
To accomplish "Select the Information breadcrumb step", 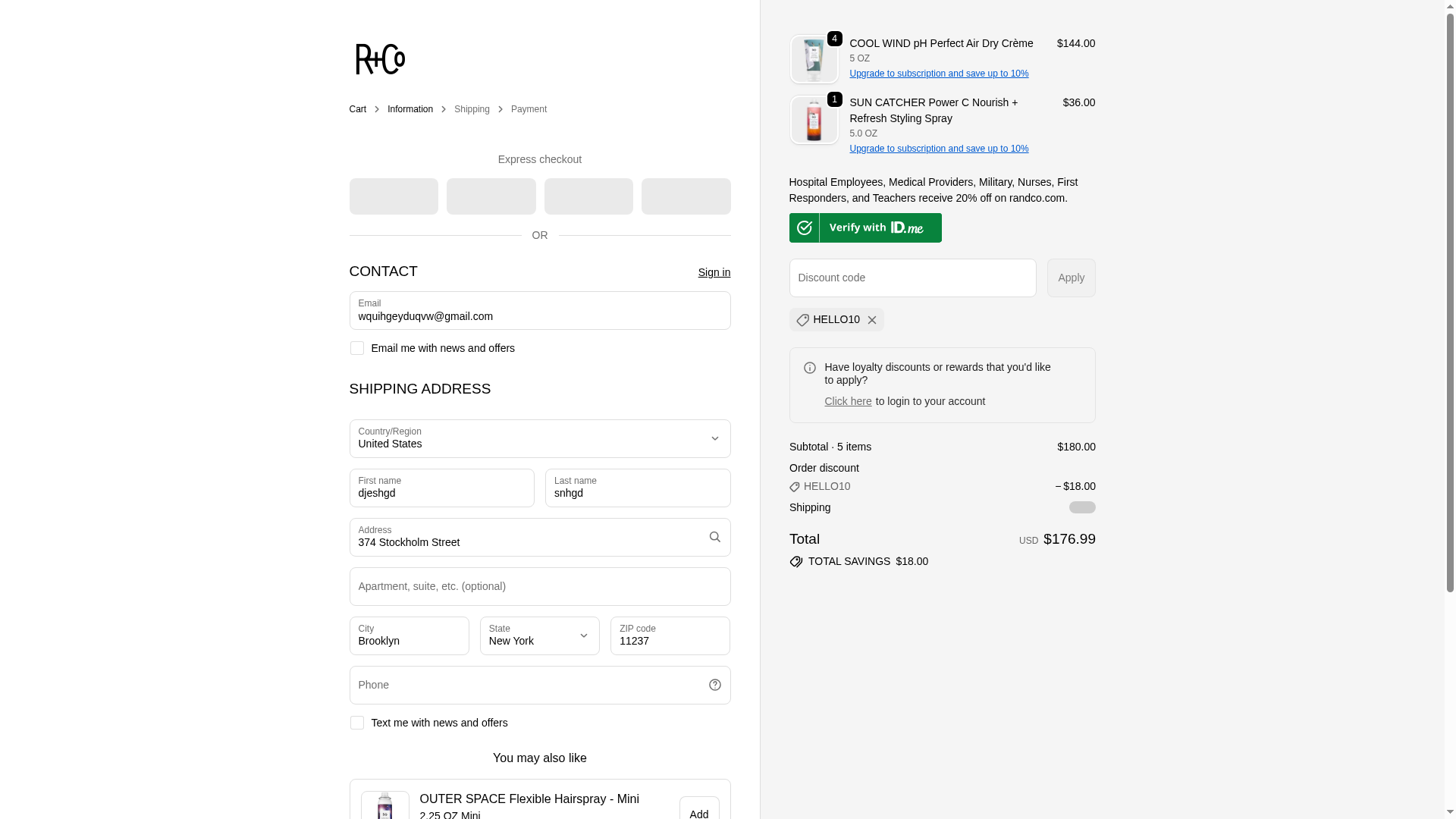I will click(x=409, y=109).
